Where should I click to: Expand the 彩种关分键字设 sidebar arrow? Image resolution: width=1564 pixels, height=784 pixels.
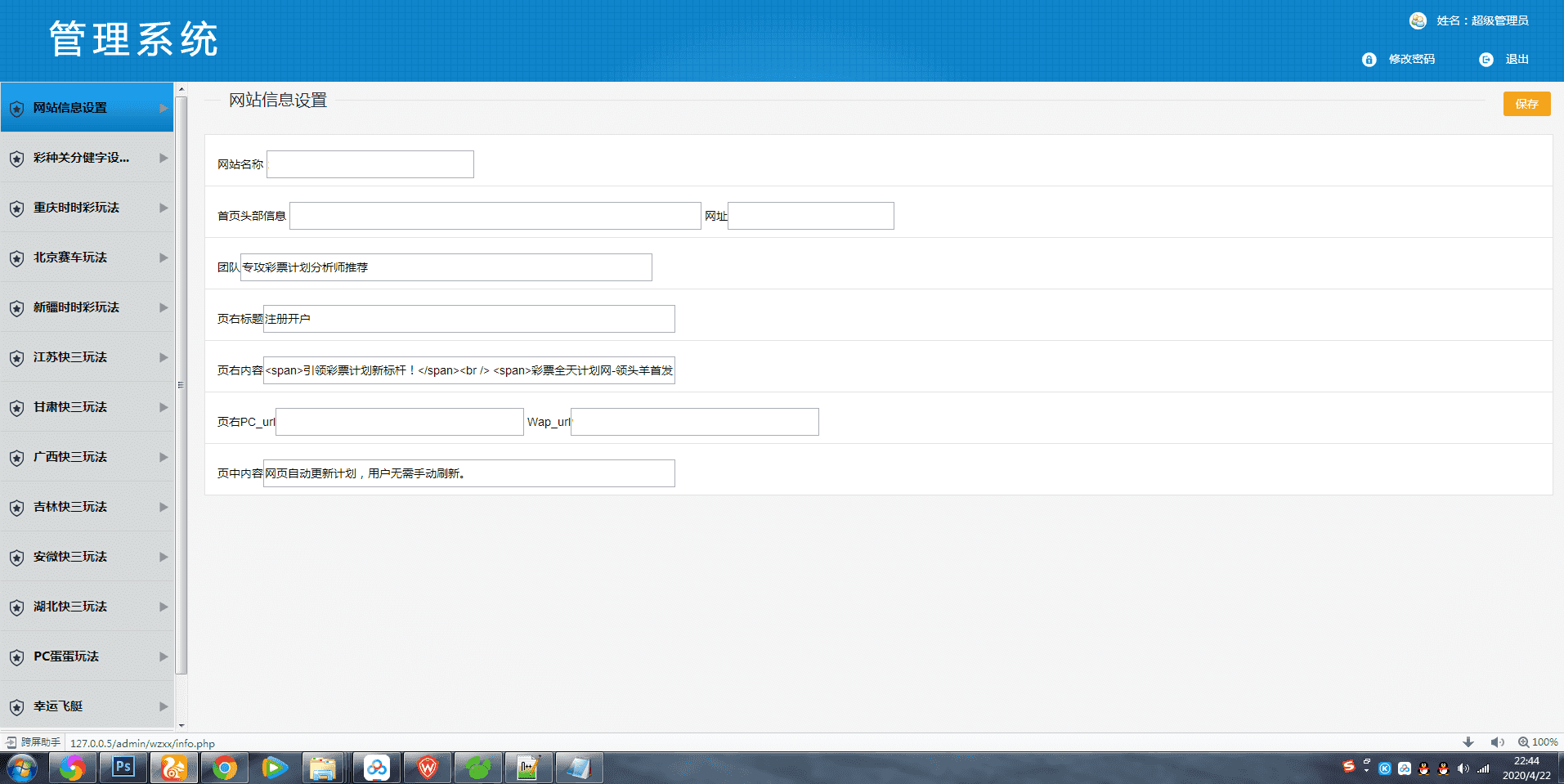coord(164,158)
